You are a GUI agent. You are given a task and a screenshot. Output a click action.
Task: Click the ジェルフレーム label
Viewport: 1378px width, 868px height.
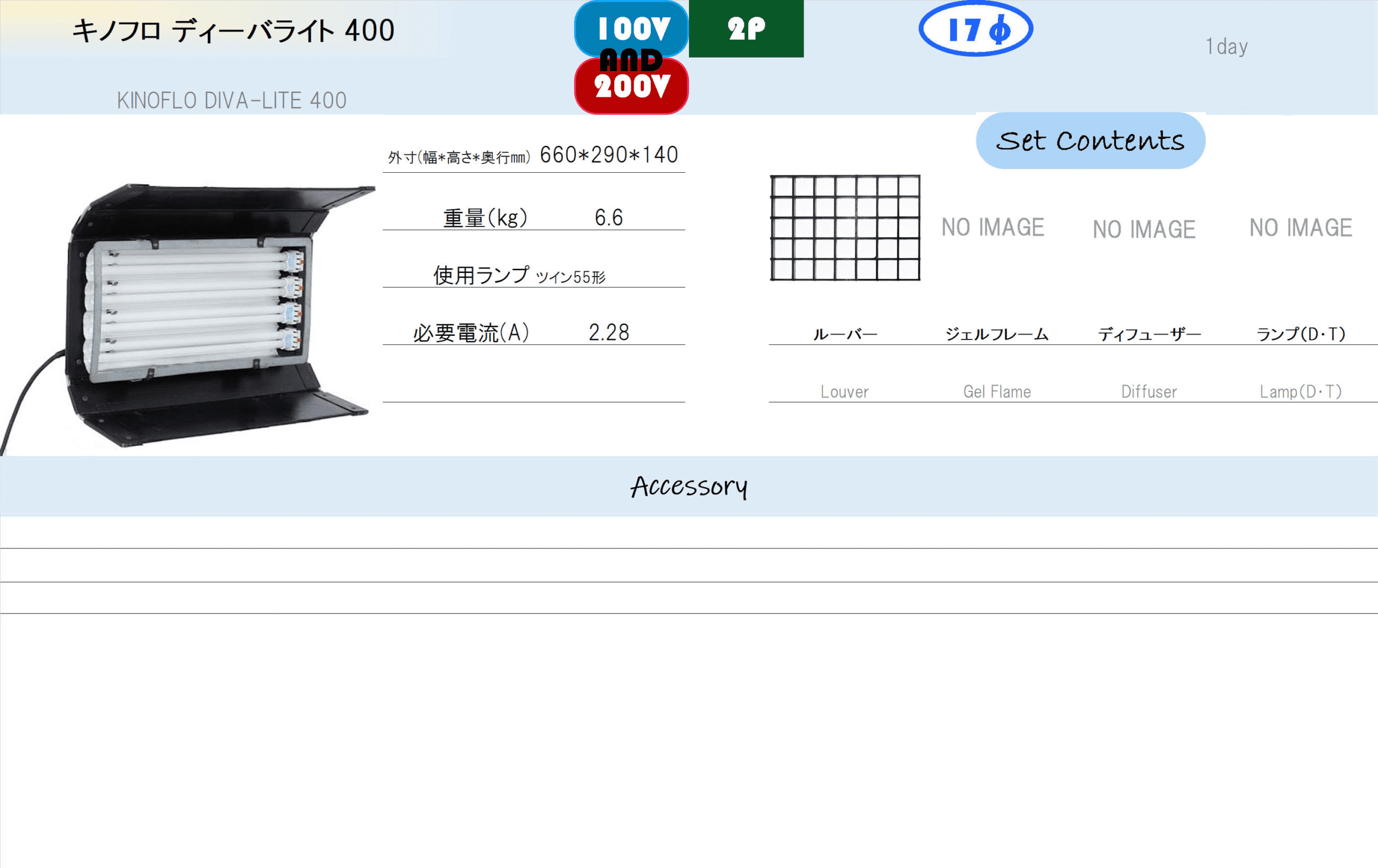coord(997,334)
